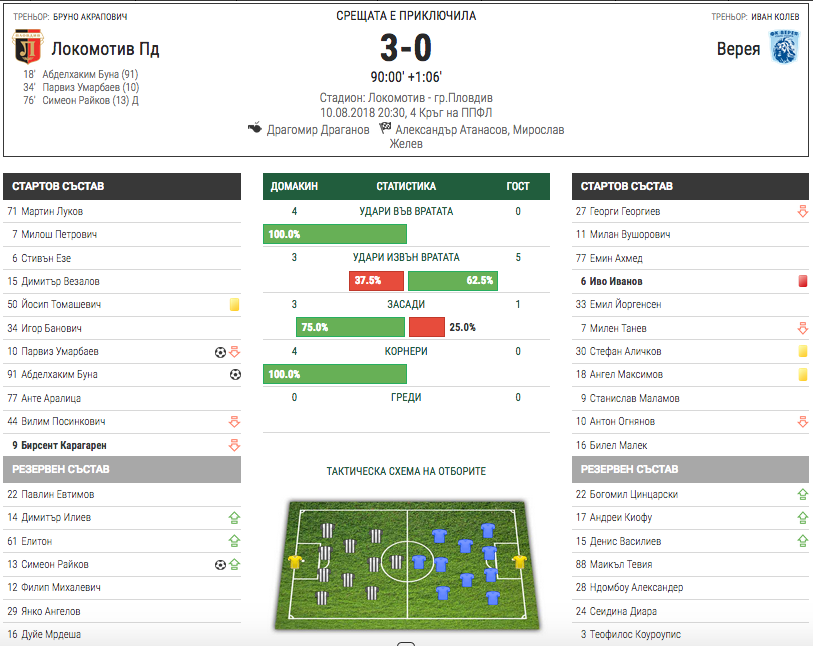
Task: Click the substituted-on arrow for Богомил Цинцарски
Action: (x=803, y=495)
